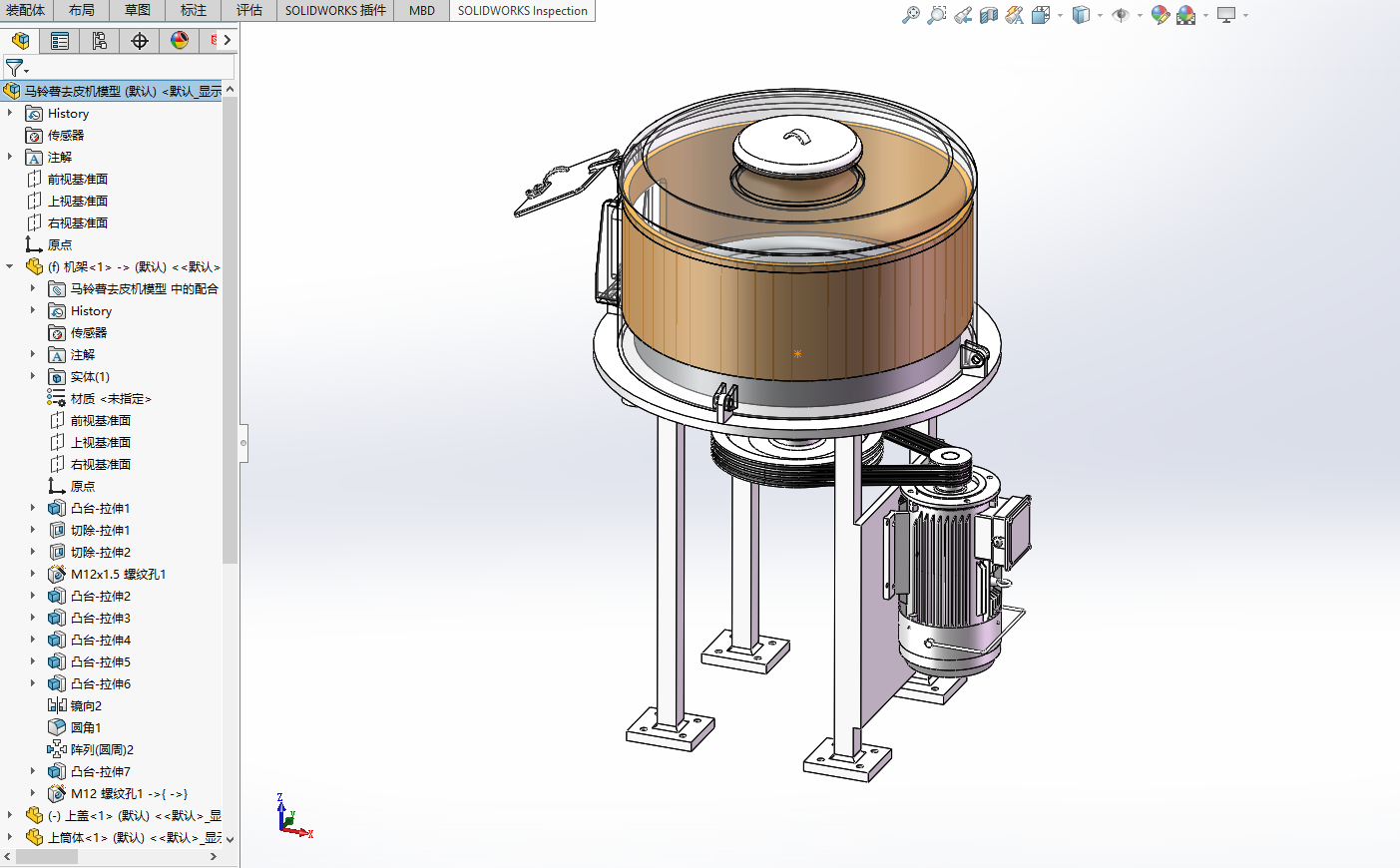1400x868 pixels.
Task: Open the FeatureManager design tree tab
Action: 20,41
